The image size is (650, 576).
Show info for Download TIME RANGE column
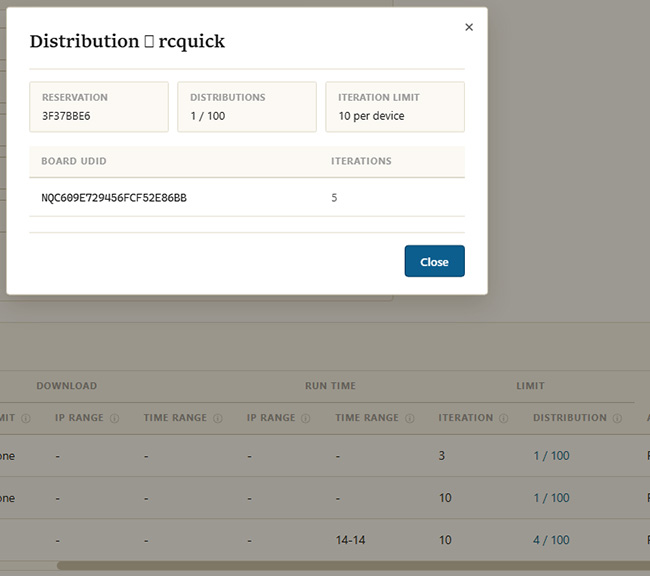[218, 418]
